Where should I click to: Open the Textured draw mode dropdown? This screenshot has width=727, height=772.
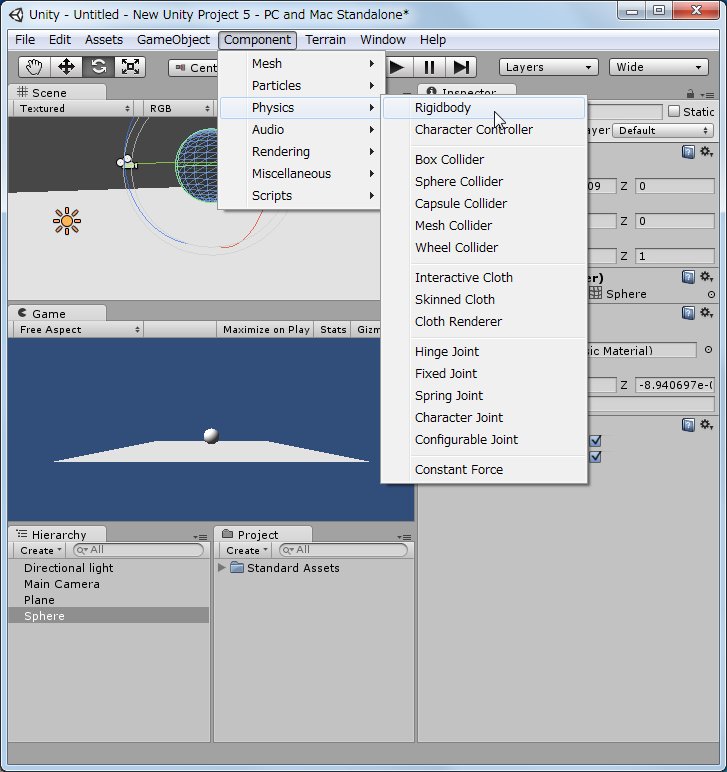coord(74,108)
